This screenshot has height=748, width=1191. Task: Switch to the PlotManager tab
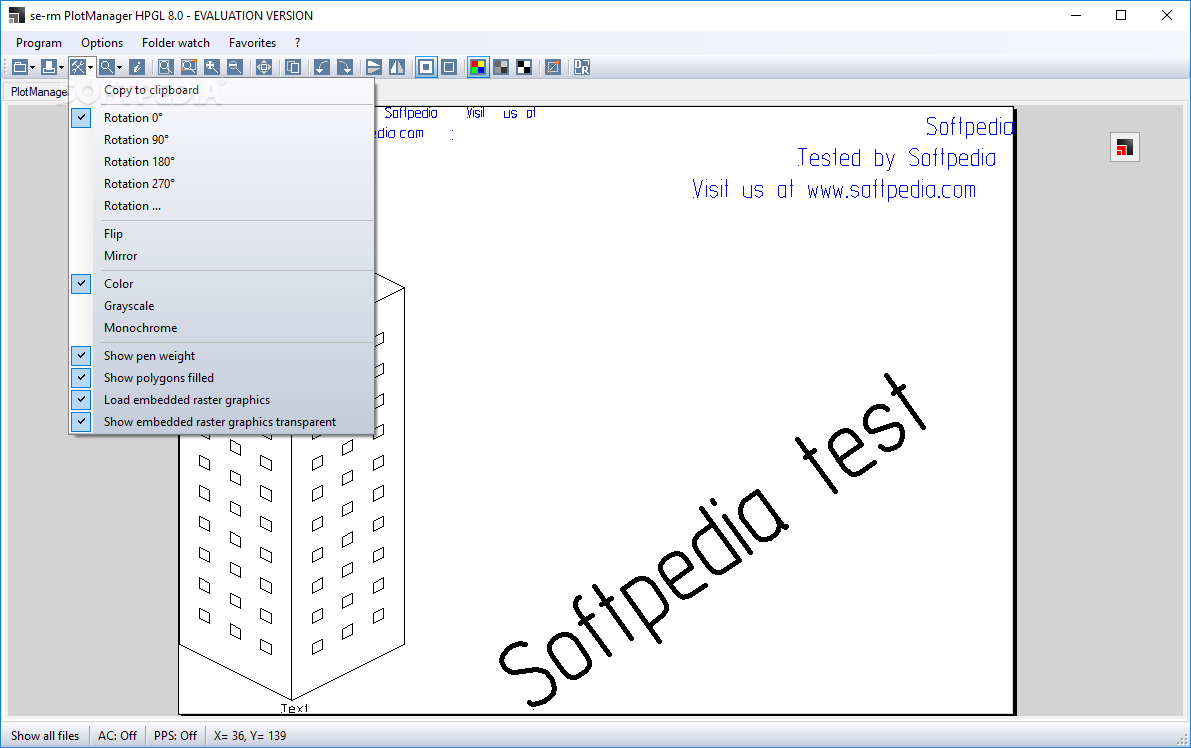38,92
